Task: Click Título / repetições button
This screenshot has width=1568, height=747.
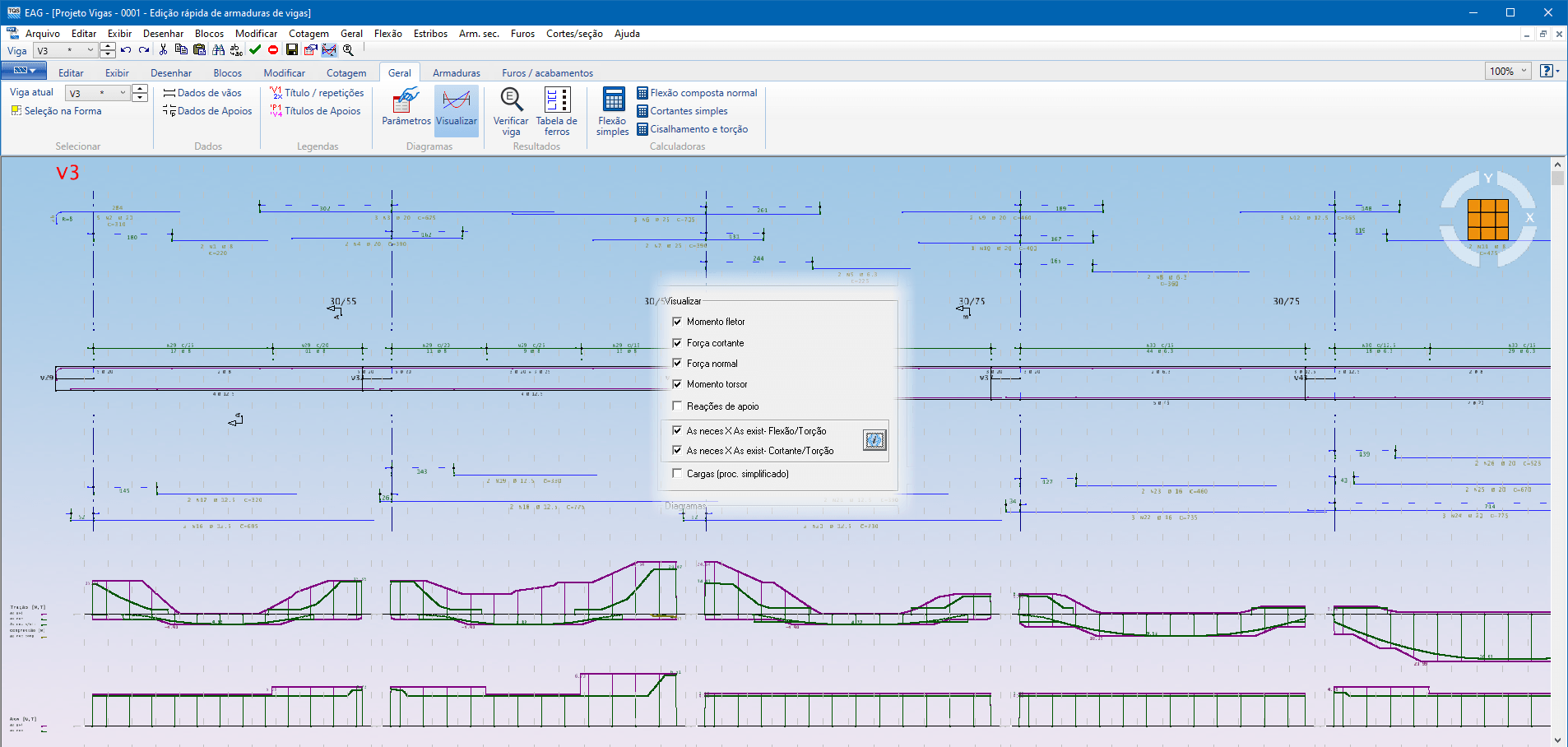Action: [x=317, y=93]
